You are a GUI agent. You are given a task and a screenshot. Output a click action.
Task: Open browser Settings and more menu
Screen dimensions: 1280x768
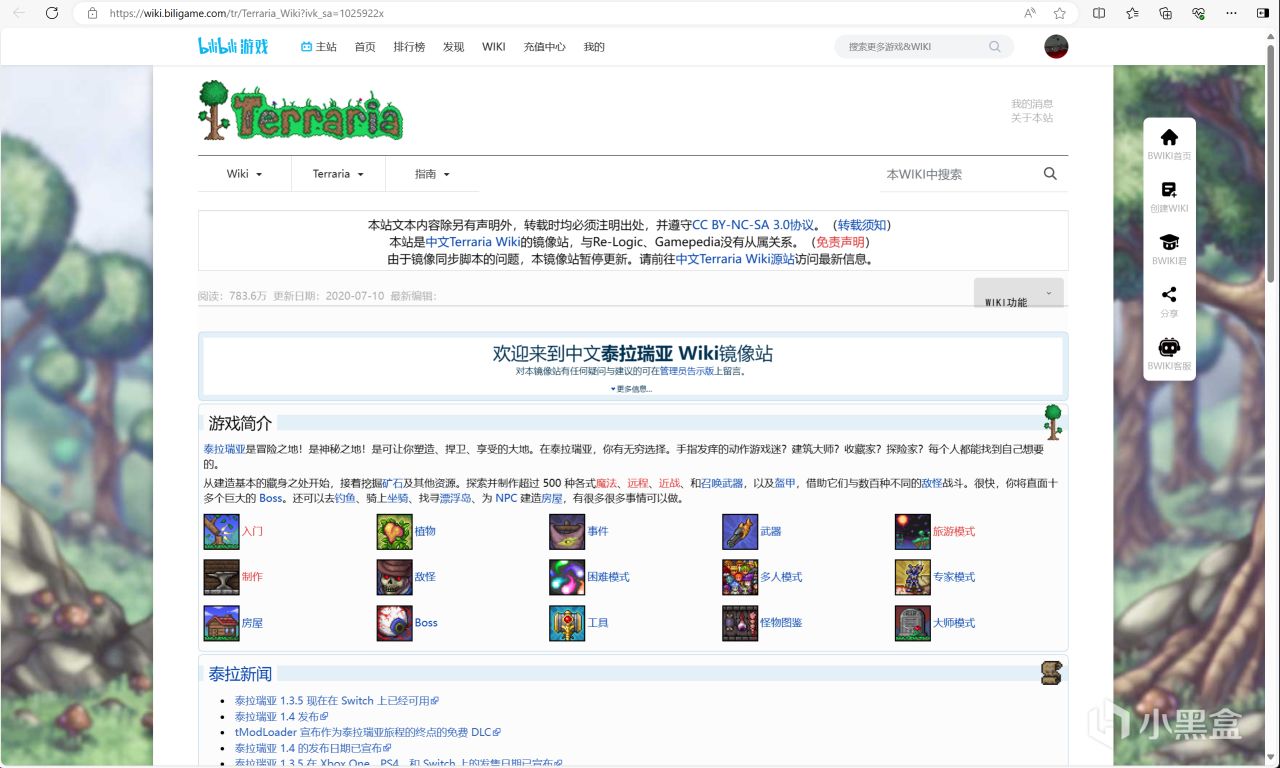tap(1231, 13)
